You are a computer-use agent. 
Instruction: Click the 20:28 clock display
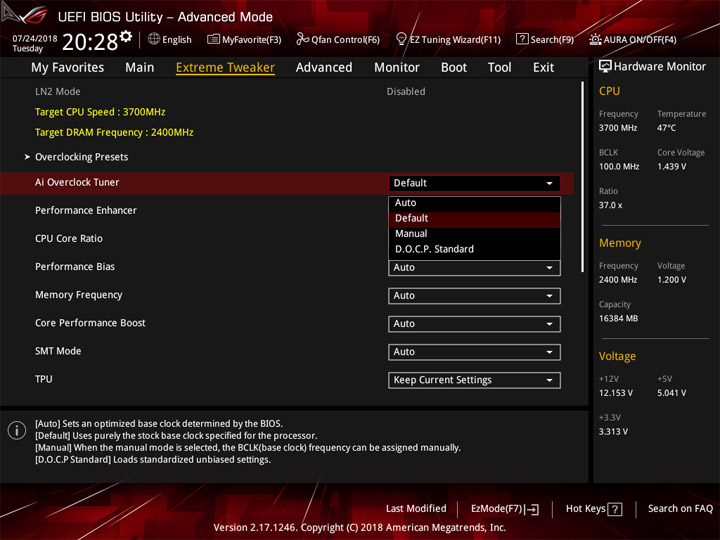click(x=90, y=42)
